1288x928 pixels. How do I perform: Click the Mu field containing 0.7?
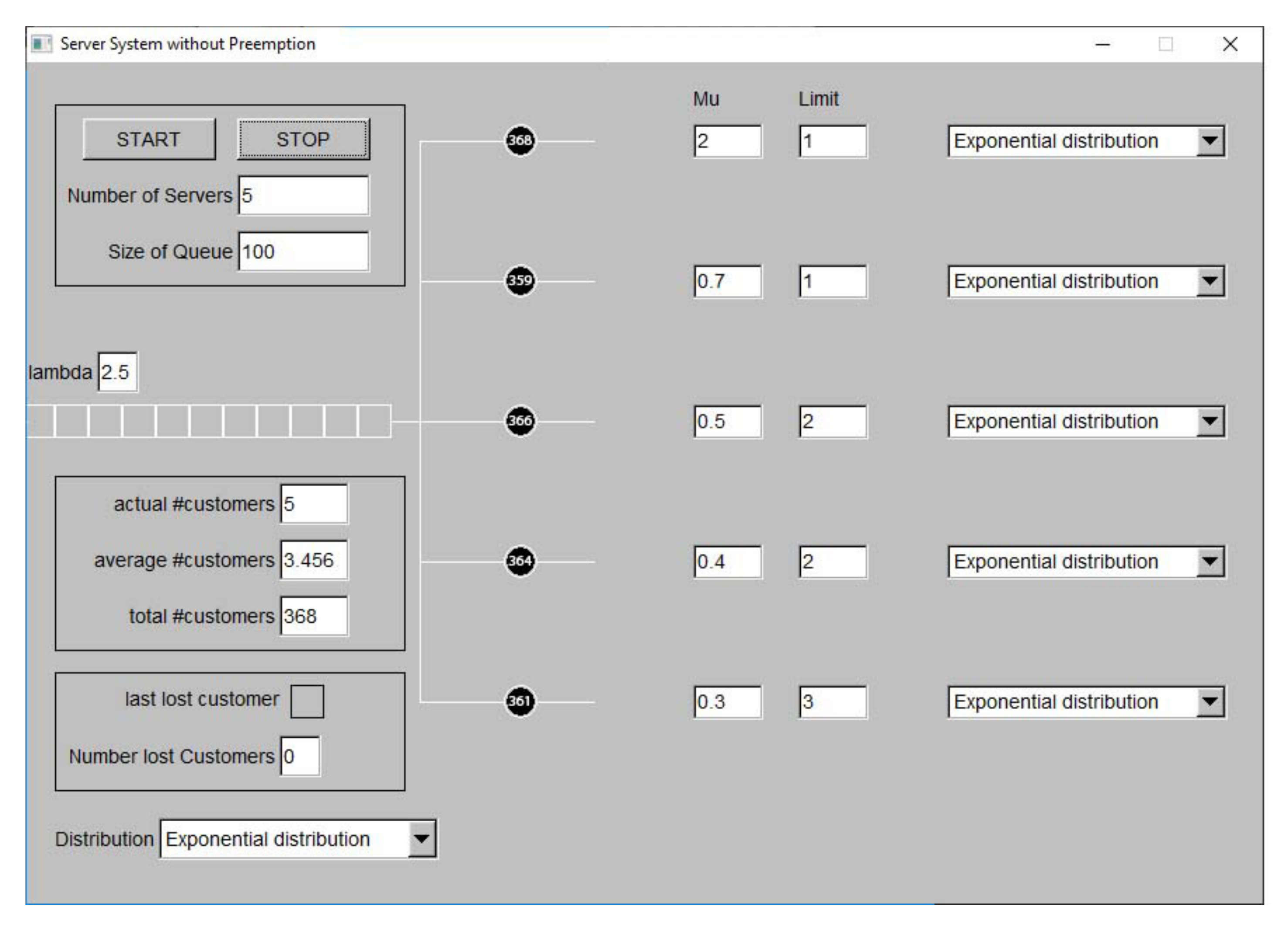click(727, 281)
